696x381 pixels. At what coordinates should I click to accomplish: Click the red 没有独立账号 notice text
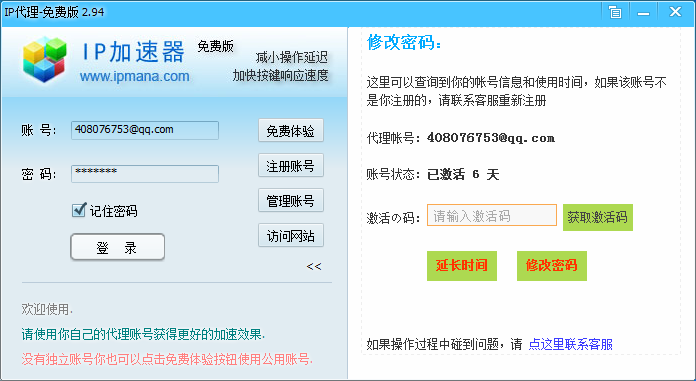pyautogui.click(x=167, y=359)
